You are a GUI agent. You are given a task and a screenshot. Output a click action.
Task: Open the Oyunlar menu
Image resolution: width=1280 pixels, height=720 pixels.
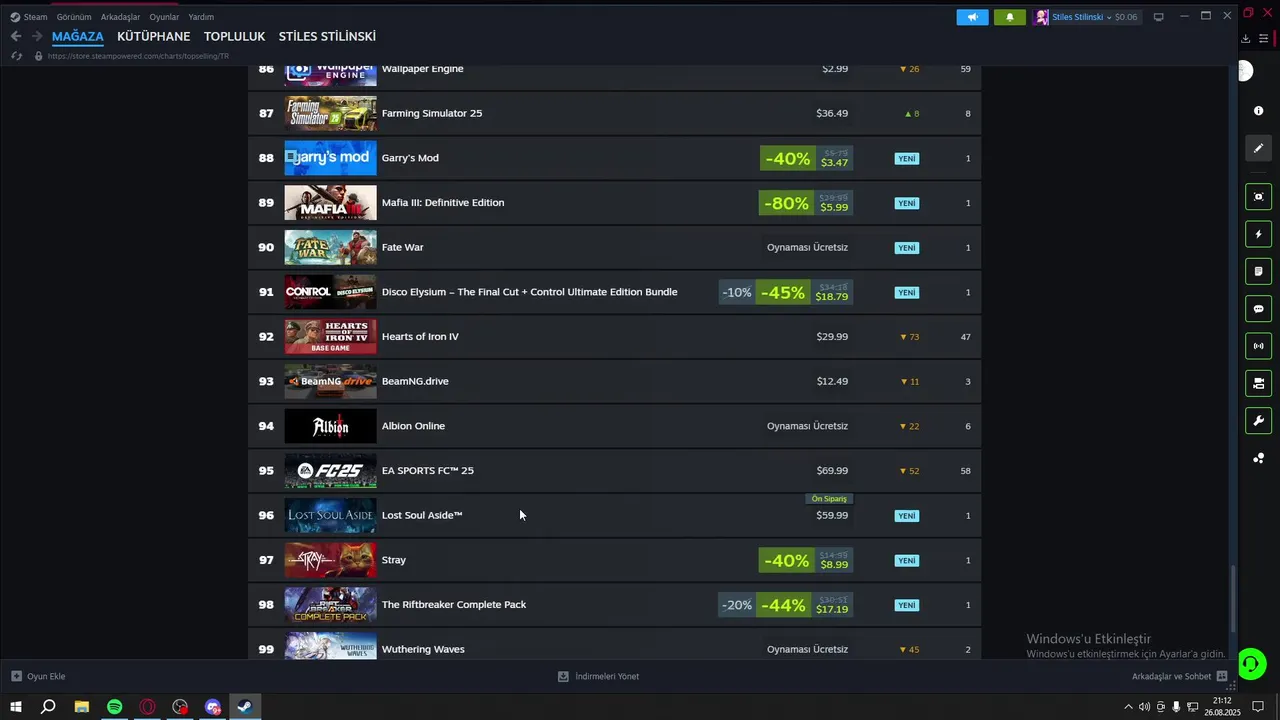(164, 17)
